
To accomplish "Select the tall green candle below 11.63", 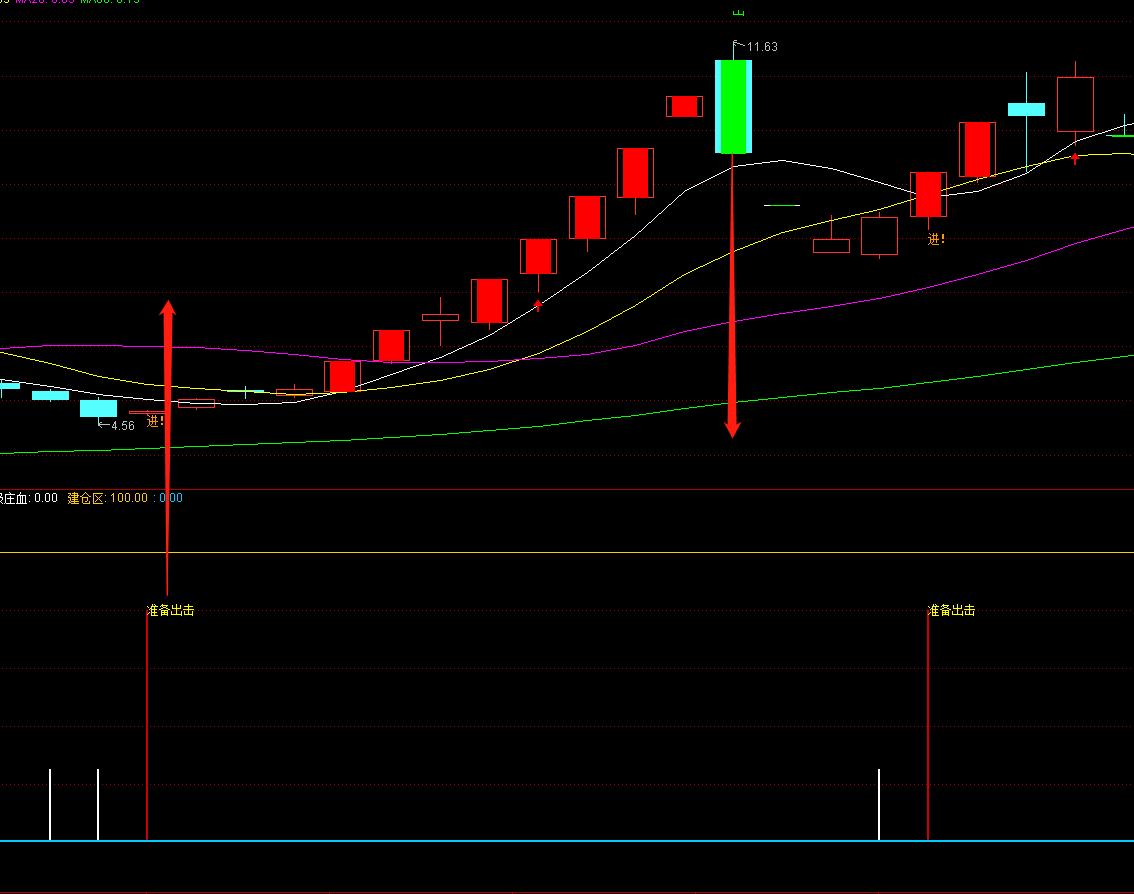I will pos(733,107).
